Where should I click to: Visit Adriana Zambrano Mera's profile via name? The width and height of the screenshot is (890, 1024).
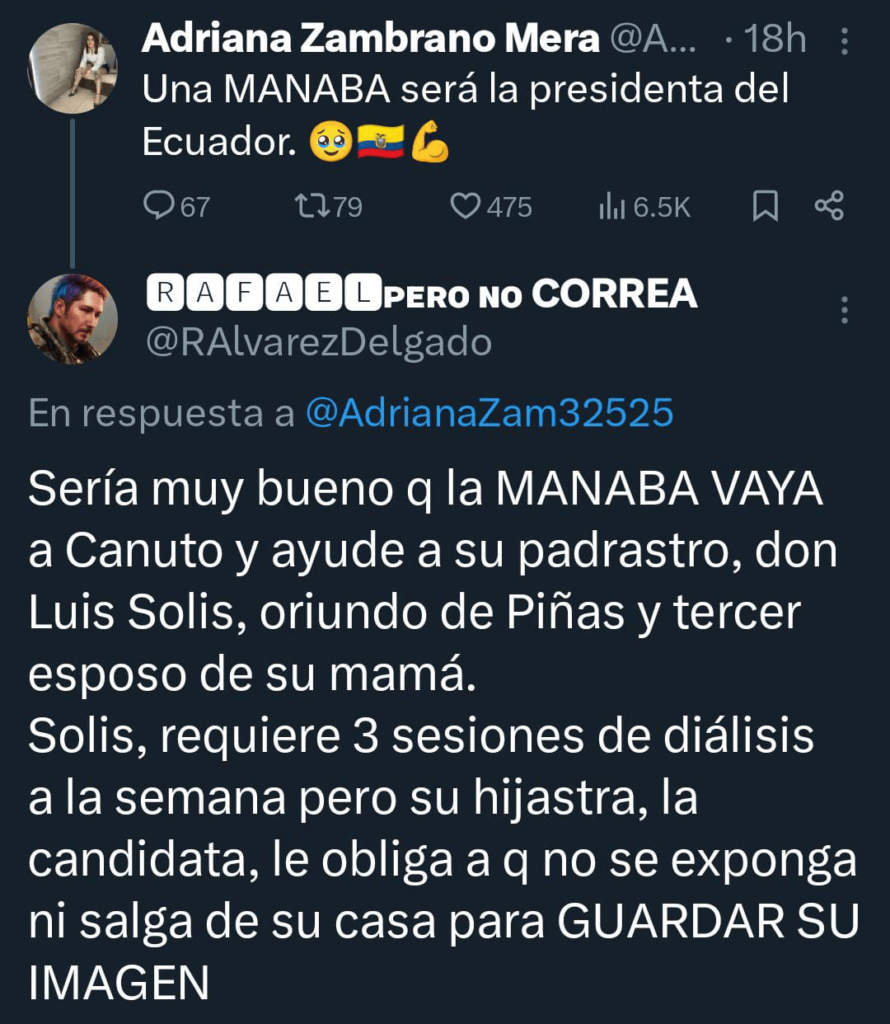(x=370, y=39)
